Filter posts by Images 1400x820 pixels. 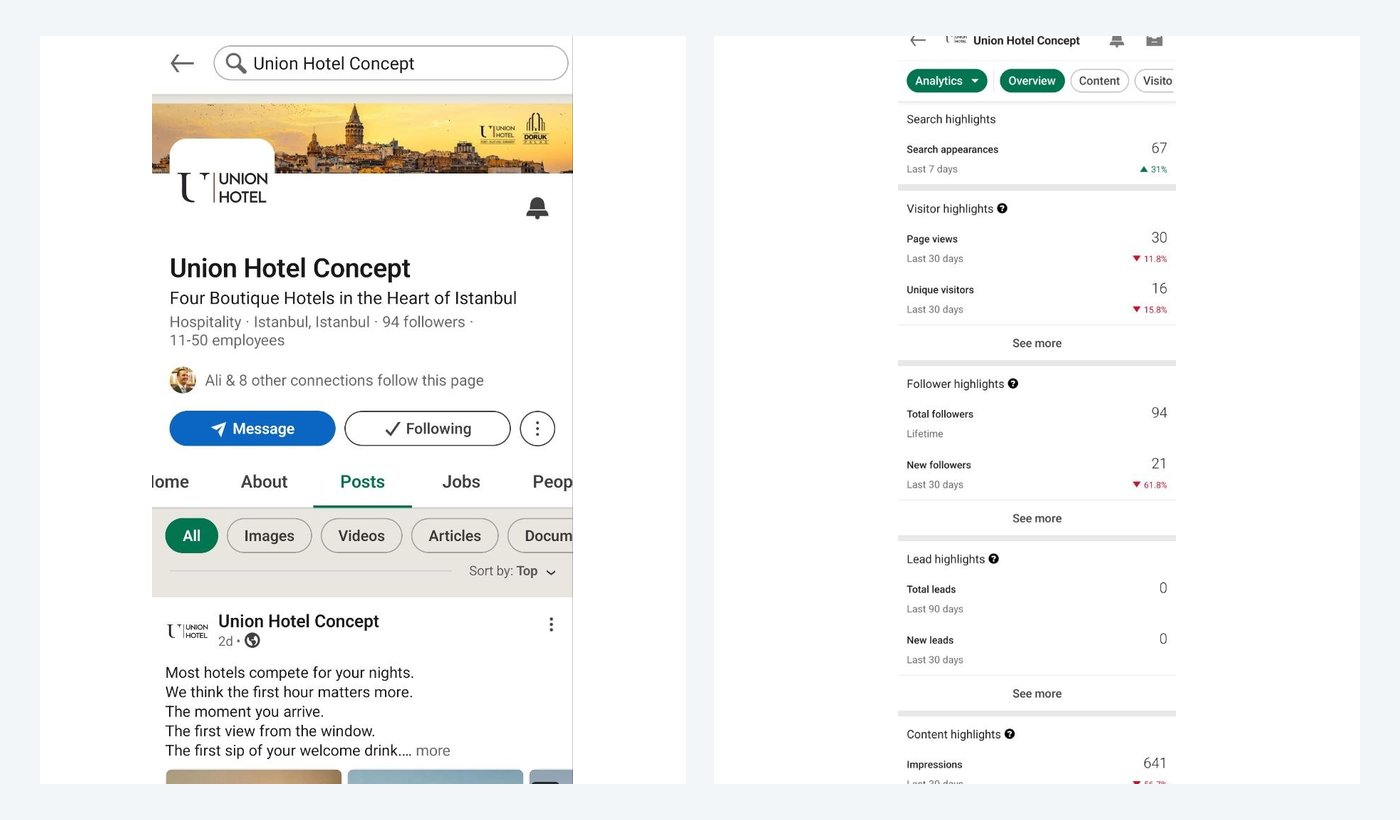pyautogui.click(x=269, y=536)
